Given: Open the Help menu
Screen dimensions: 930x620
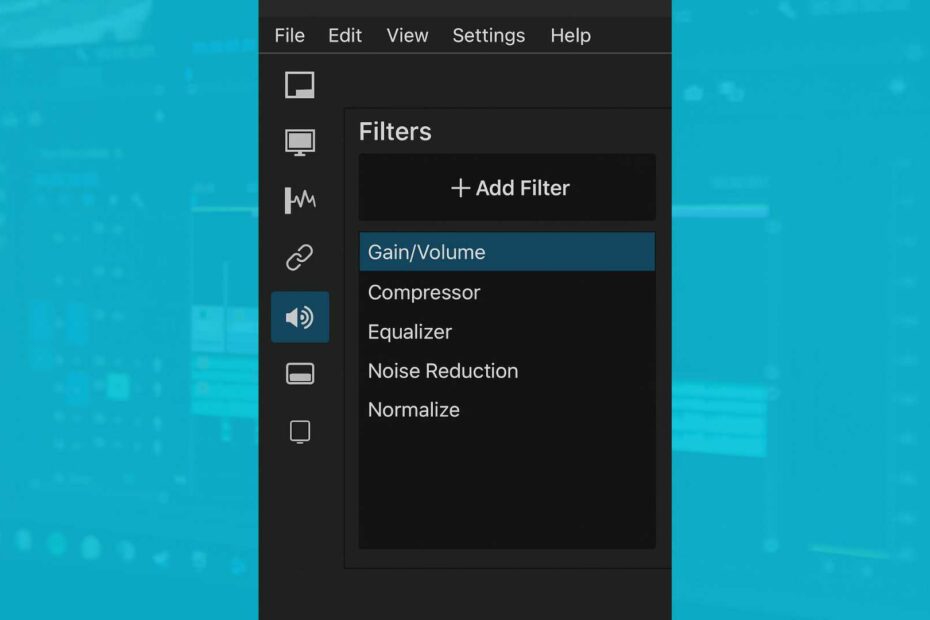Looking at the screenshot, I should (570, 36).
